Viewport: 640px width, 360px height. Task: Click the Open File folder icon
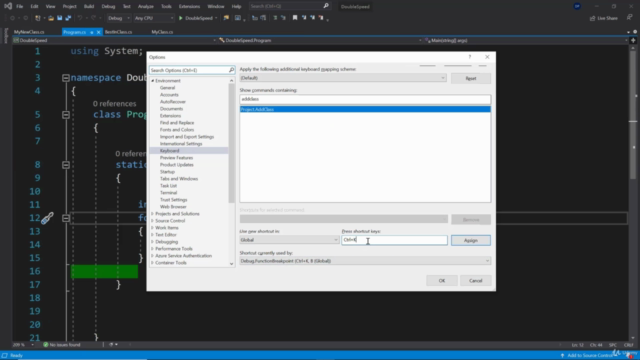(51, 18)
